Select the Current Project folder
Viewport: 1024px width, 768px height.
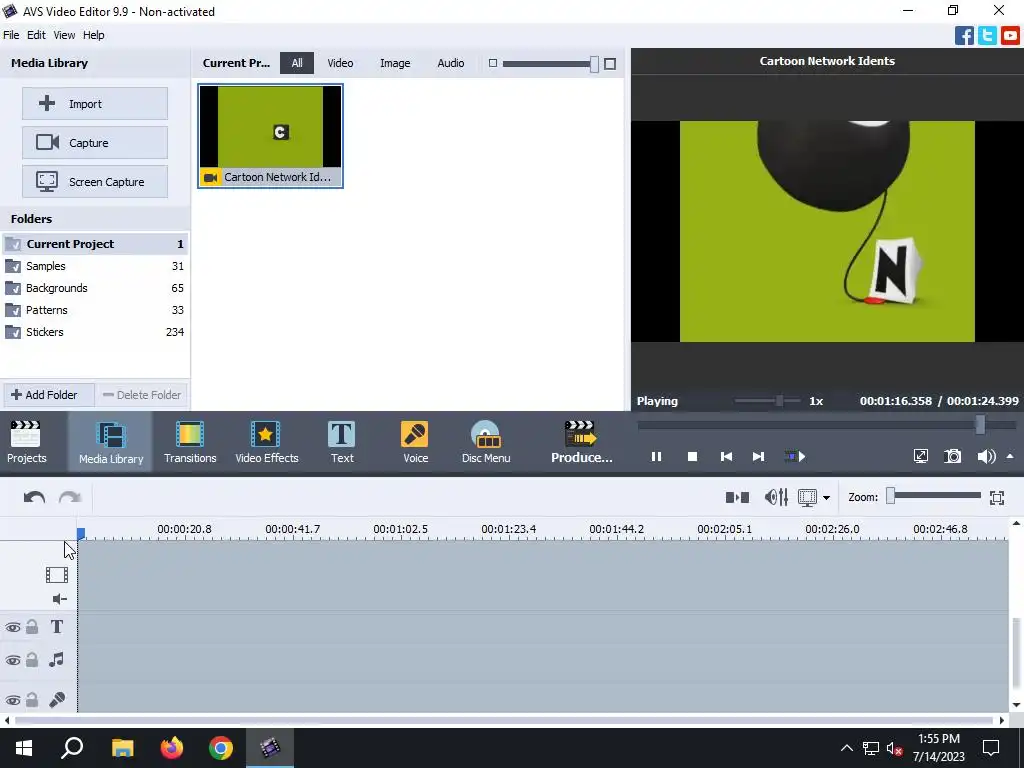(95, 244)
